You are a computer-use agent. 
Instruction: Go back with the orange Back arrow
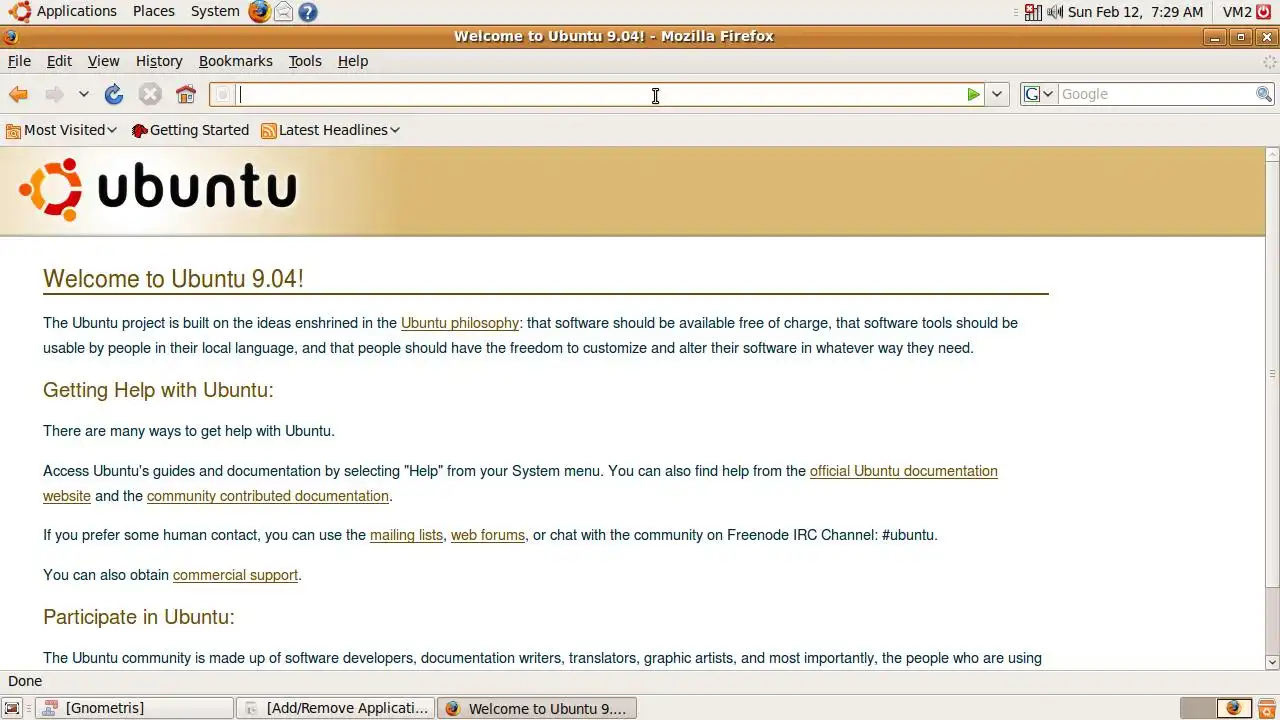18,94
